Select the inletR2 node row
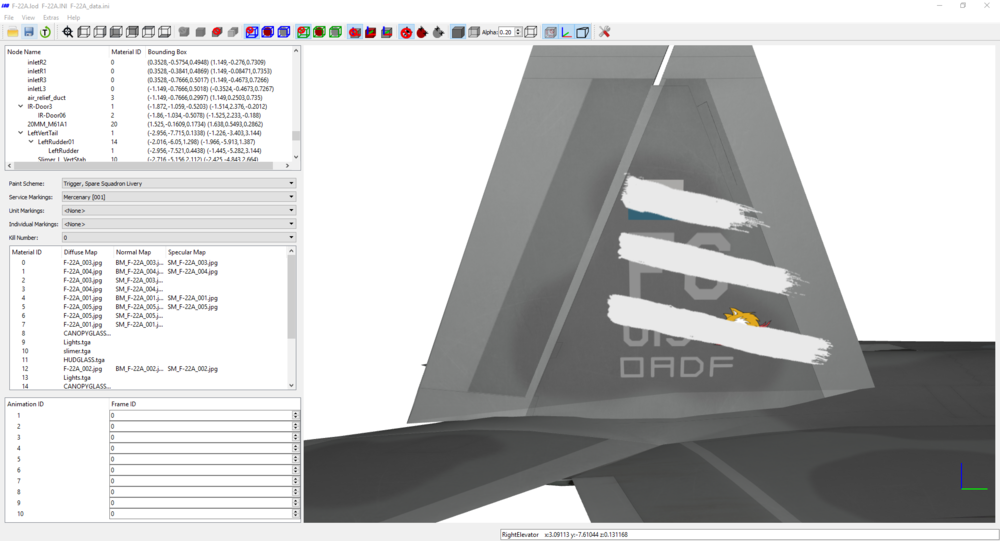Screen dimensions: 1000x541 click(x=149, y=63)
